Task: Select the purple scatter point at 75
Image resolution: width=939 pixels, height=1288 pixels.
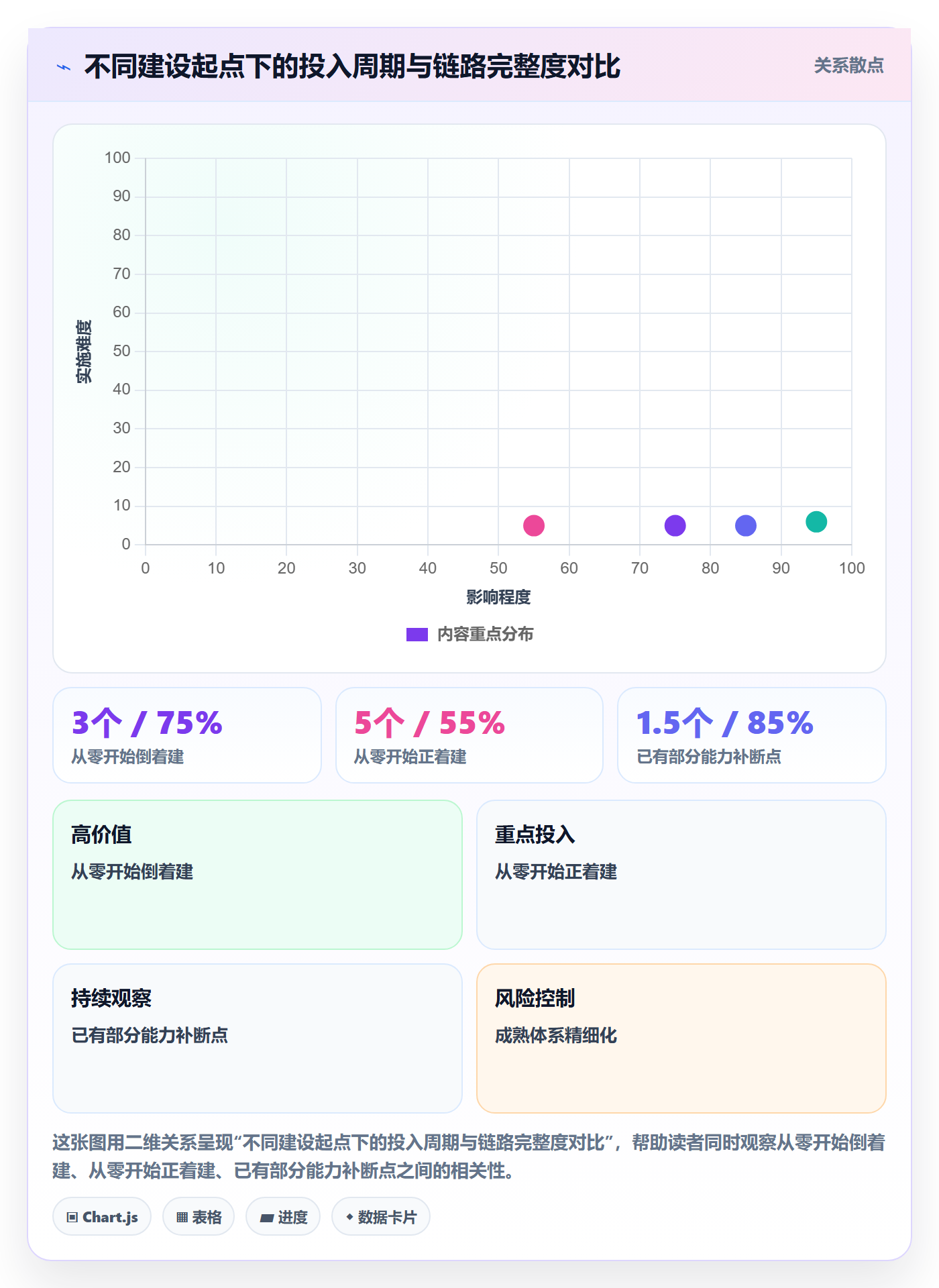Action: click(675, 525)
